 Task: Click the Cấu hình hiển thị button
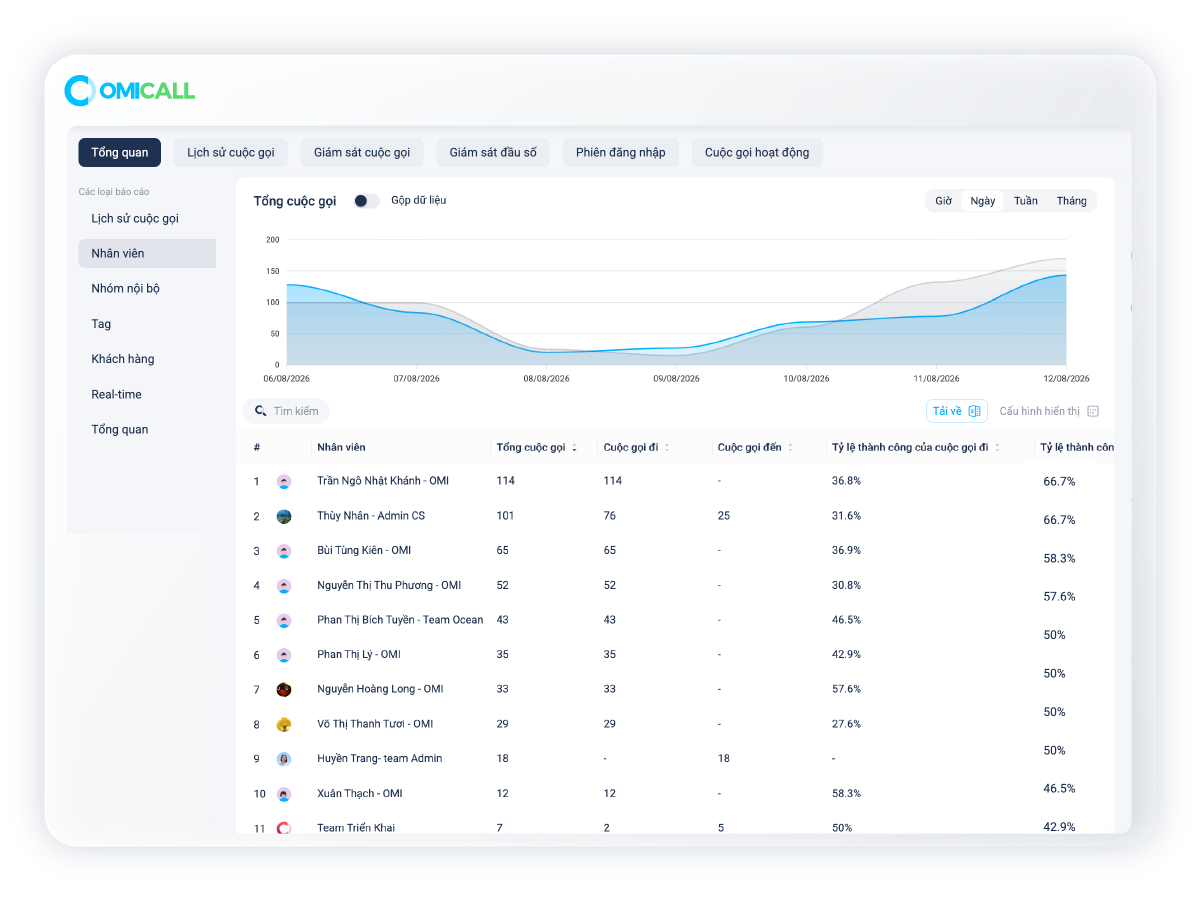[1049, 411]
